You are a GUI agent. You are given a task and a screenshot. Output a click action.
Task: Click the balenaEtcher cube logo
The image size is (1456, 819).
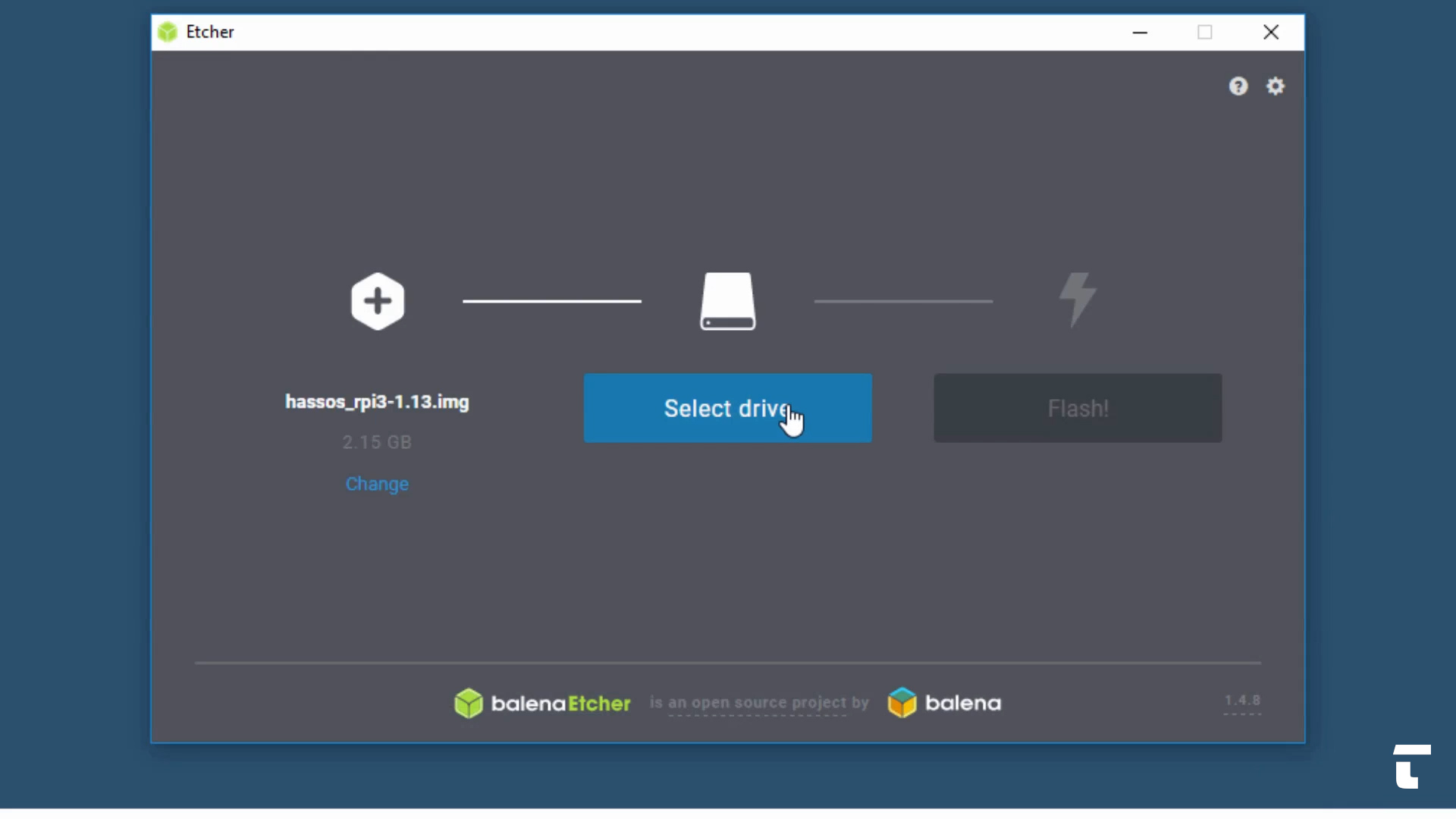(469, 703)
